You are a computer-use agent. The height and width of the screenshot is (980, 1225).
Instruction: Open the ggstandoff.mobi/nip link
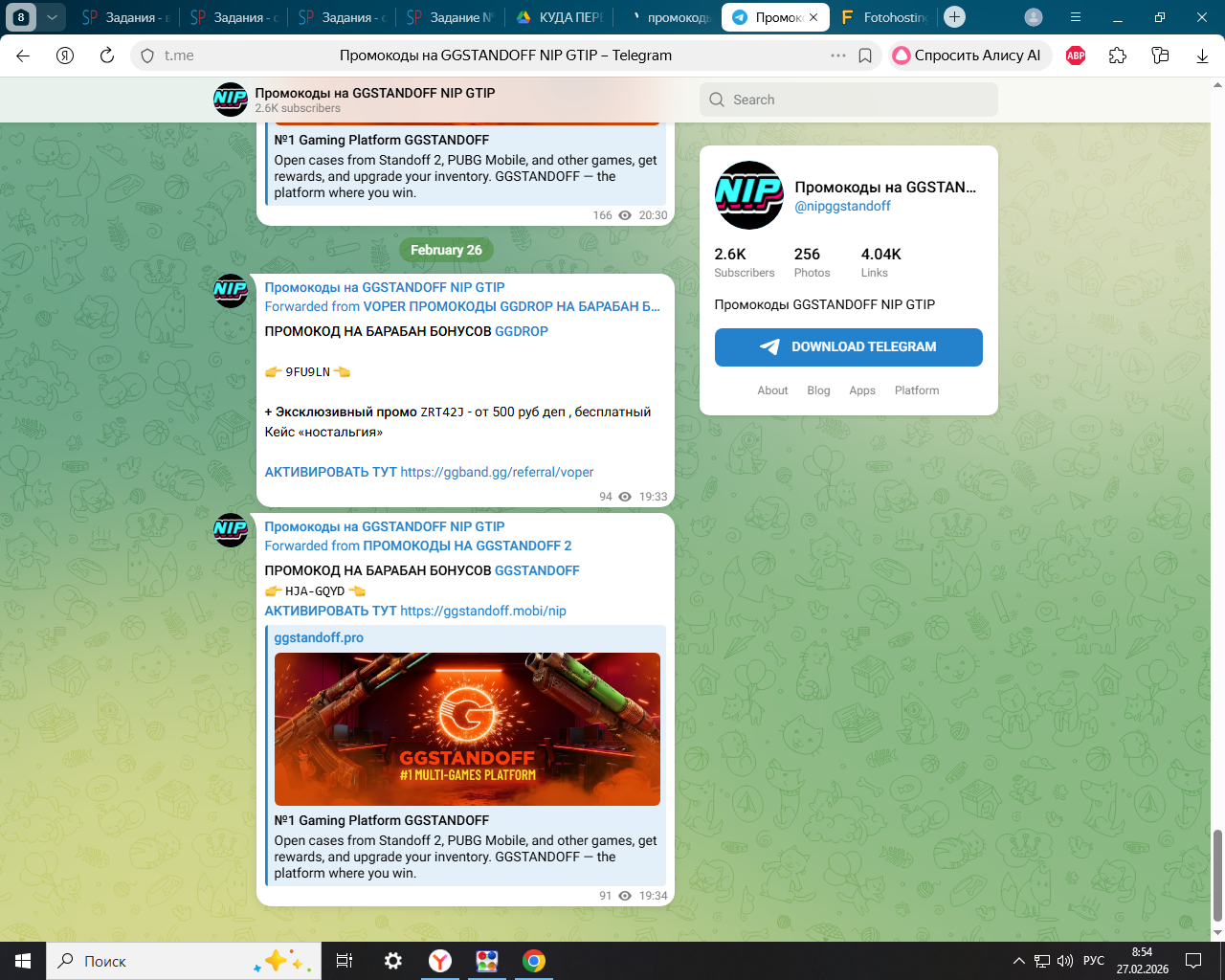coord(483,611)
